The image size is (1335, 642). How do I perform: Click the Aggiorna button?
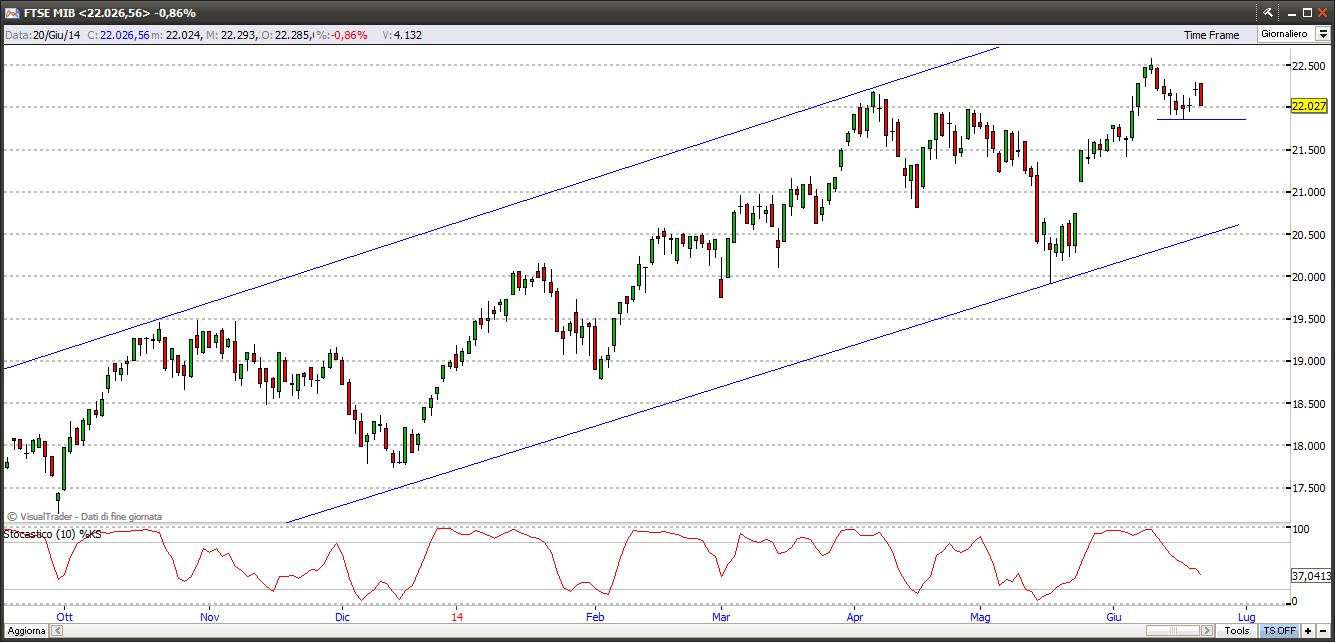(x=26, y=631)
